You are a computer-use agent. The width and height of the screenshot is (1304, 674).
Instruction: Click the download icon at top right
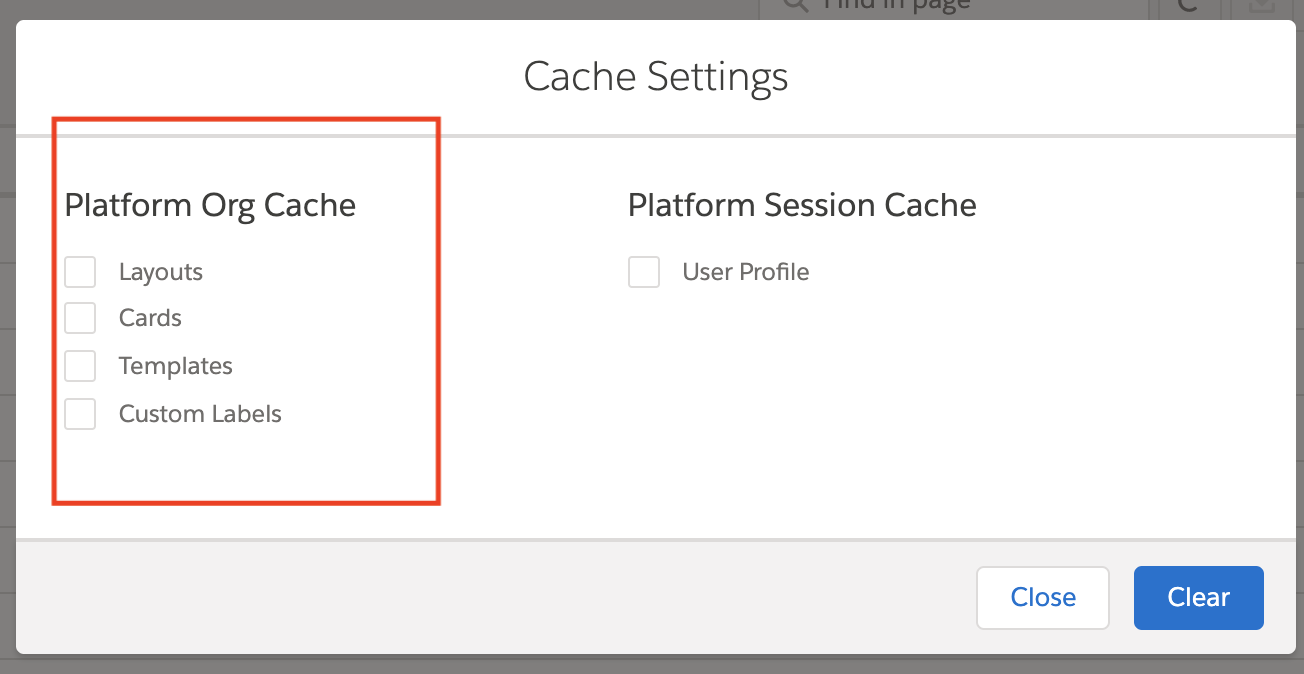coord(1262,6)
